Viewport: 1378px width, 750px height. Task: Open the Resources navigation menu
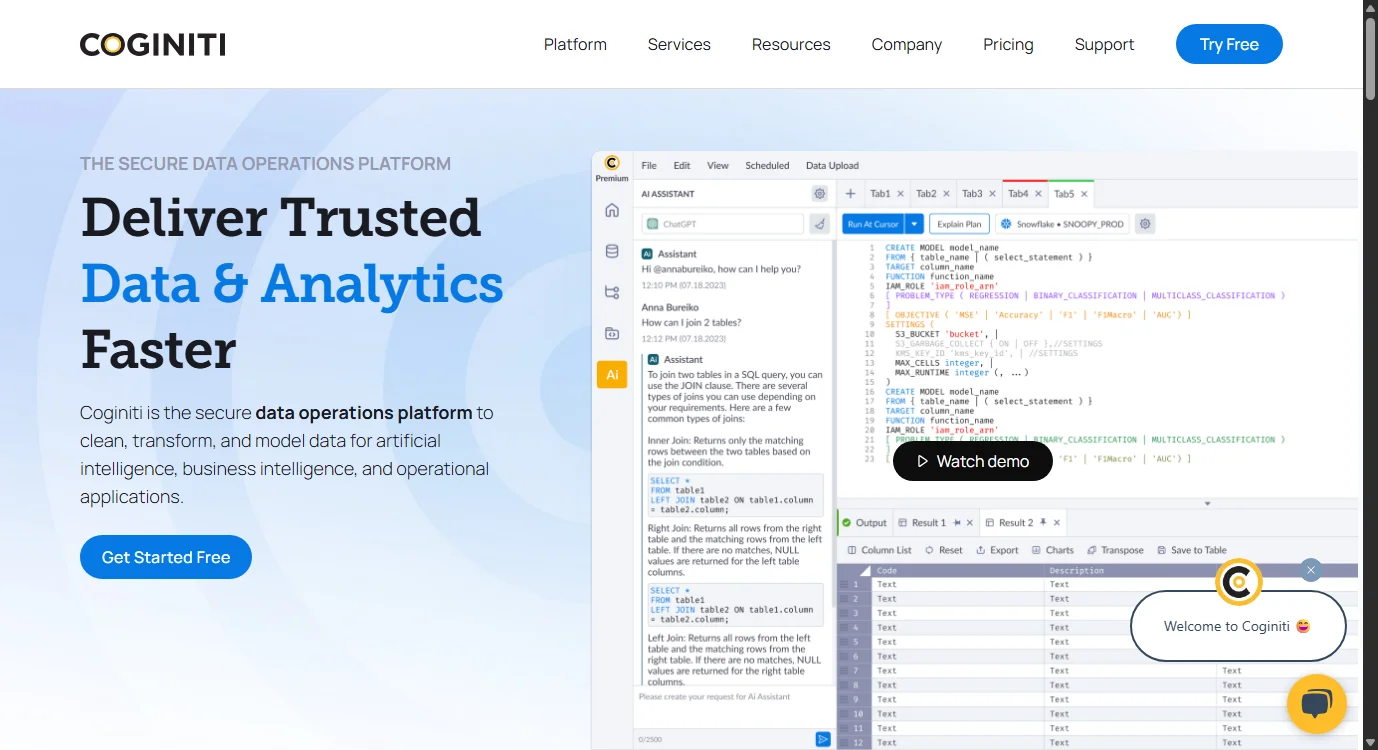[x=791, y=45]
